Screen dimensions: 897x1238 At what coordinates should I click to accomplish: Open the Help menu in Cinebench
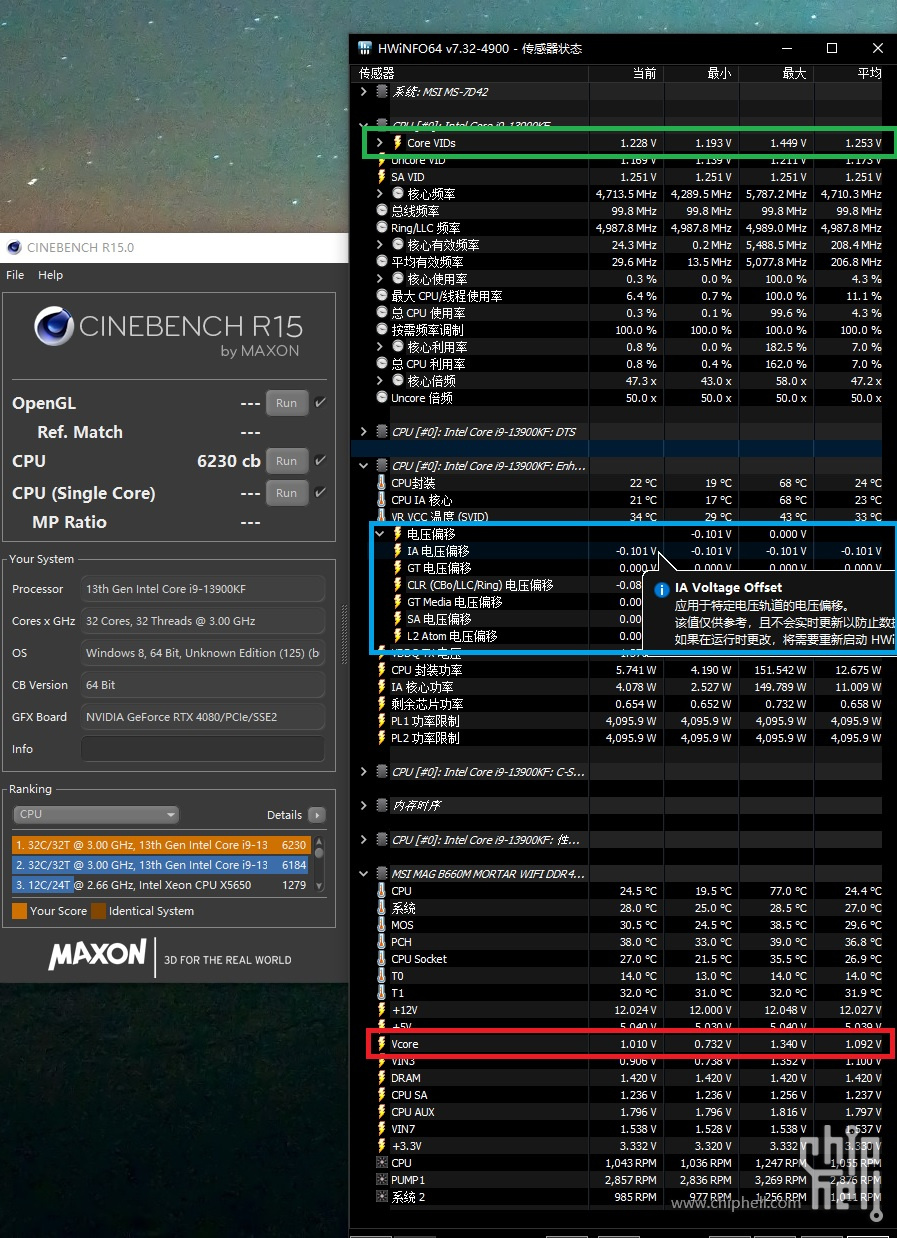tap(50, 275)
